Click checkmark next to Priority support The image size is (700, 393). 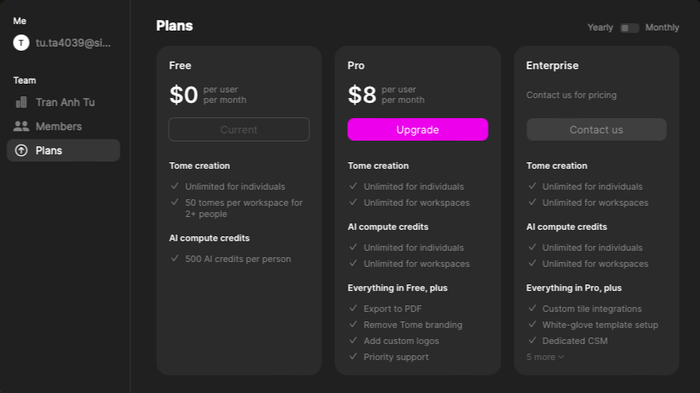(x=353, y=356)
